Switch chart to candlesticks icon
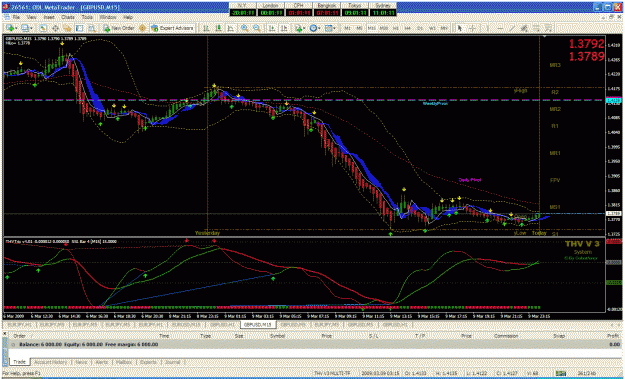Image resolution: width=625 pixels, height=379 pixels. [x=218, y=28]
